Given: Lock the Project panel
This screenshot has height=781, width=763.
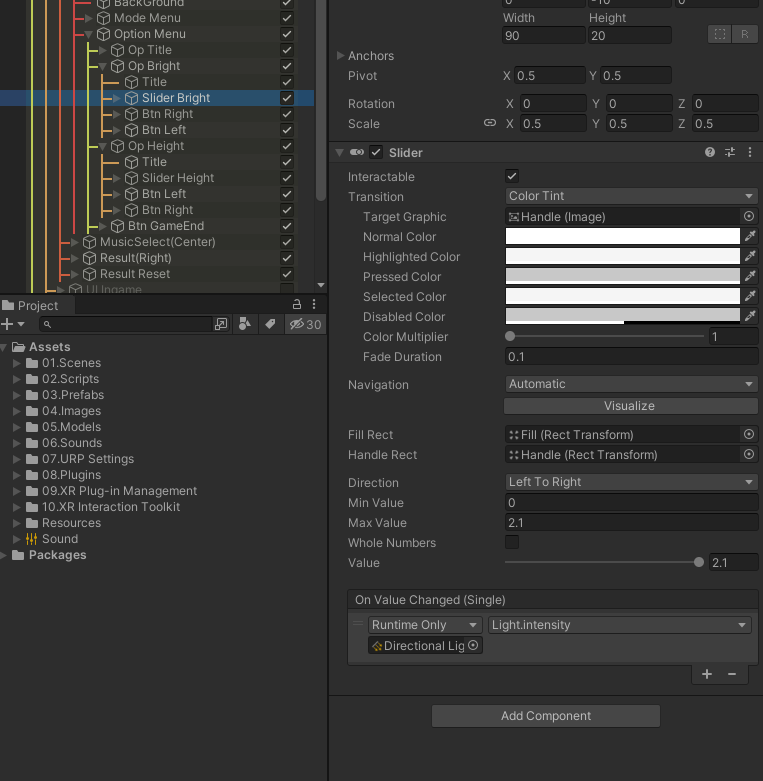Looking at the screenshot, I should pyautogui.click(x=296, y=304).
